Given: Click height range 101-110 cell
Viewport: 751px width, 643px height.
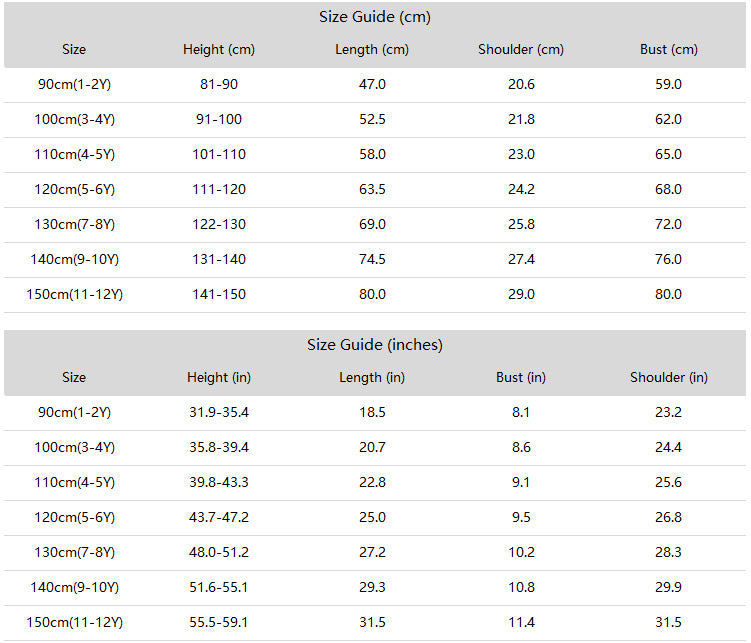Looking at the screenshot, I should [x=219, y=154].
